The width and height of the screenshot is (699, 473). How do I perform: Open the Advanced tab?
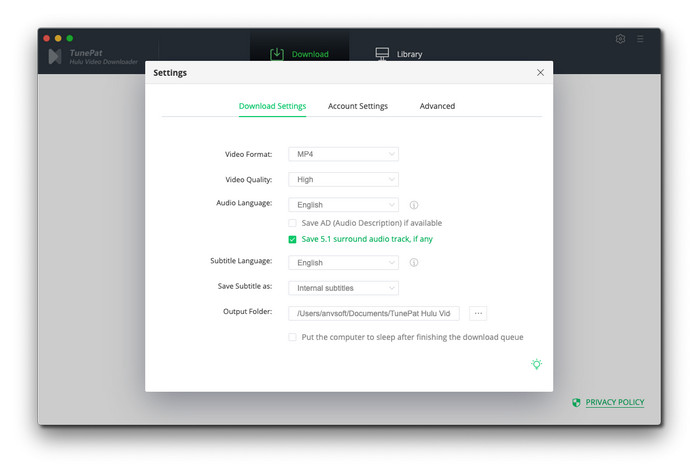[437, 106]
